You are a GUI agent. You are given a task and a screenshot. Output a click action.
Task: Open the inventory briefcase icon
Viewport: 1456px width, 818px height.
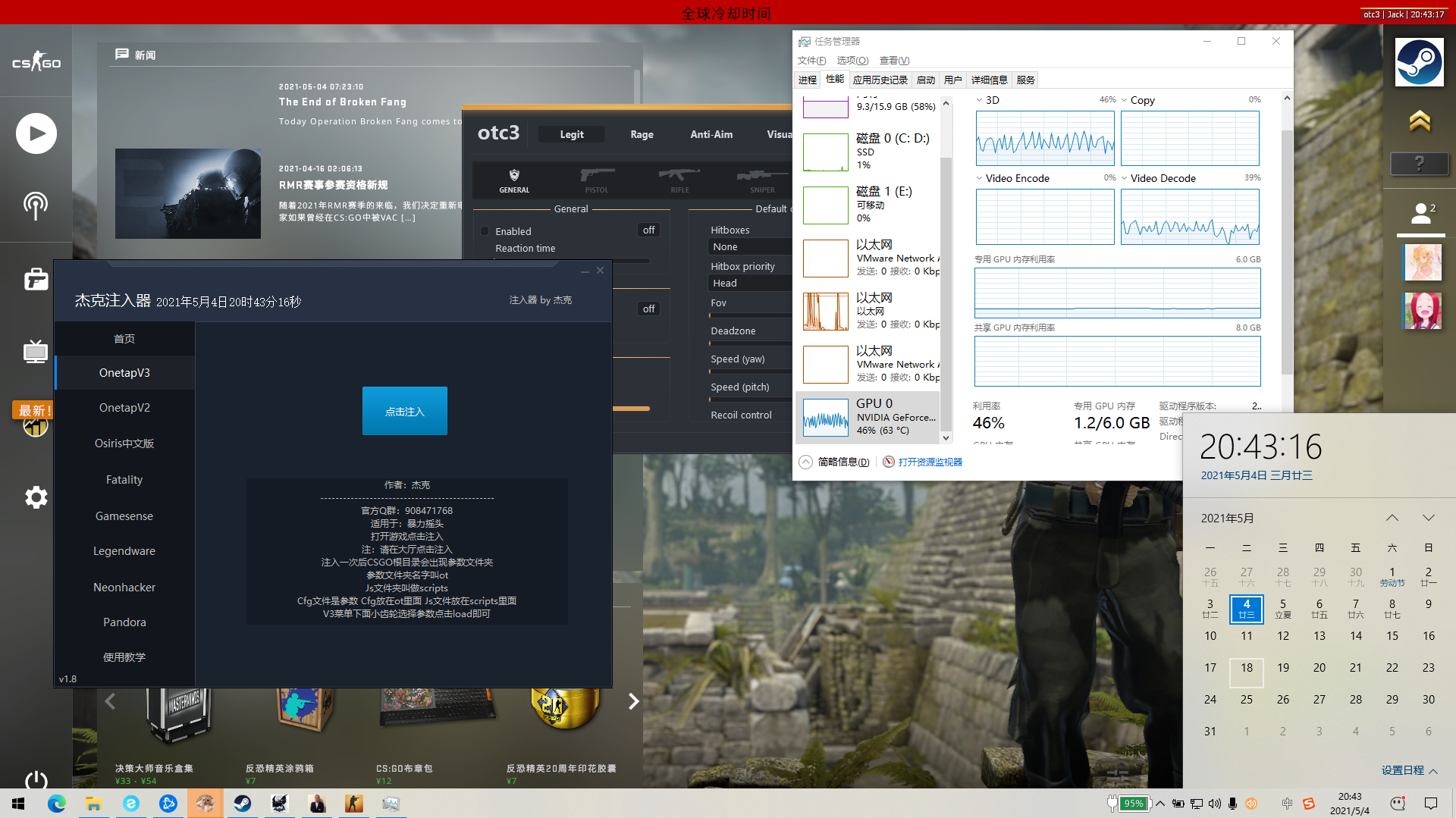click(36, 279)
